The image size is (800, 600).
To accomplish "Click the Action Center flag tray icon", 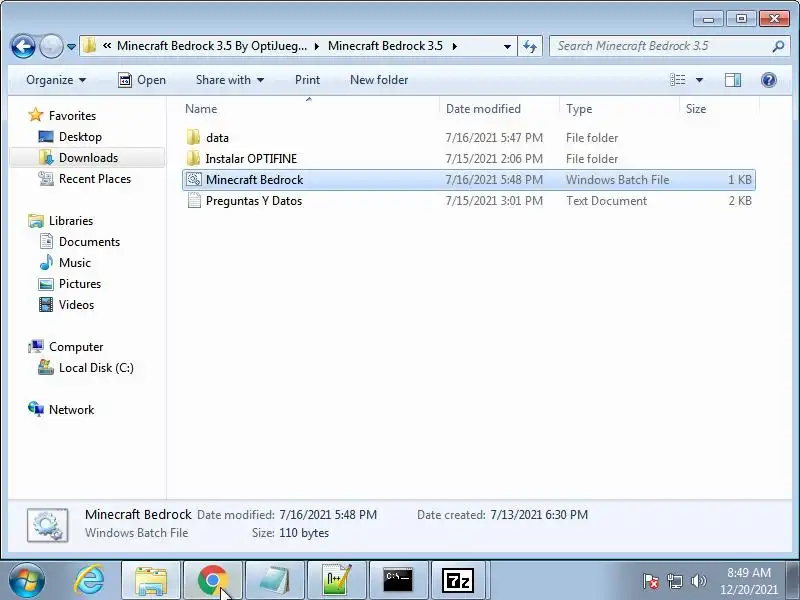I will coord(651,581).
